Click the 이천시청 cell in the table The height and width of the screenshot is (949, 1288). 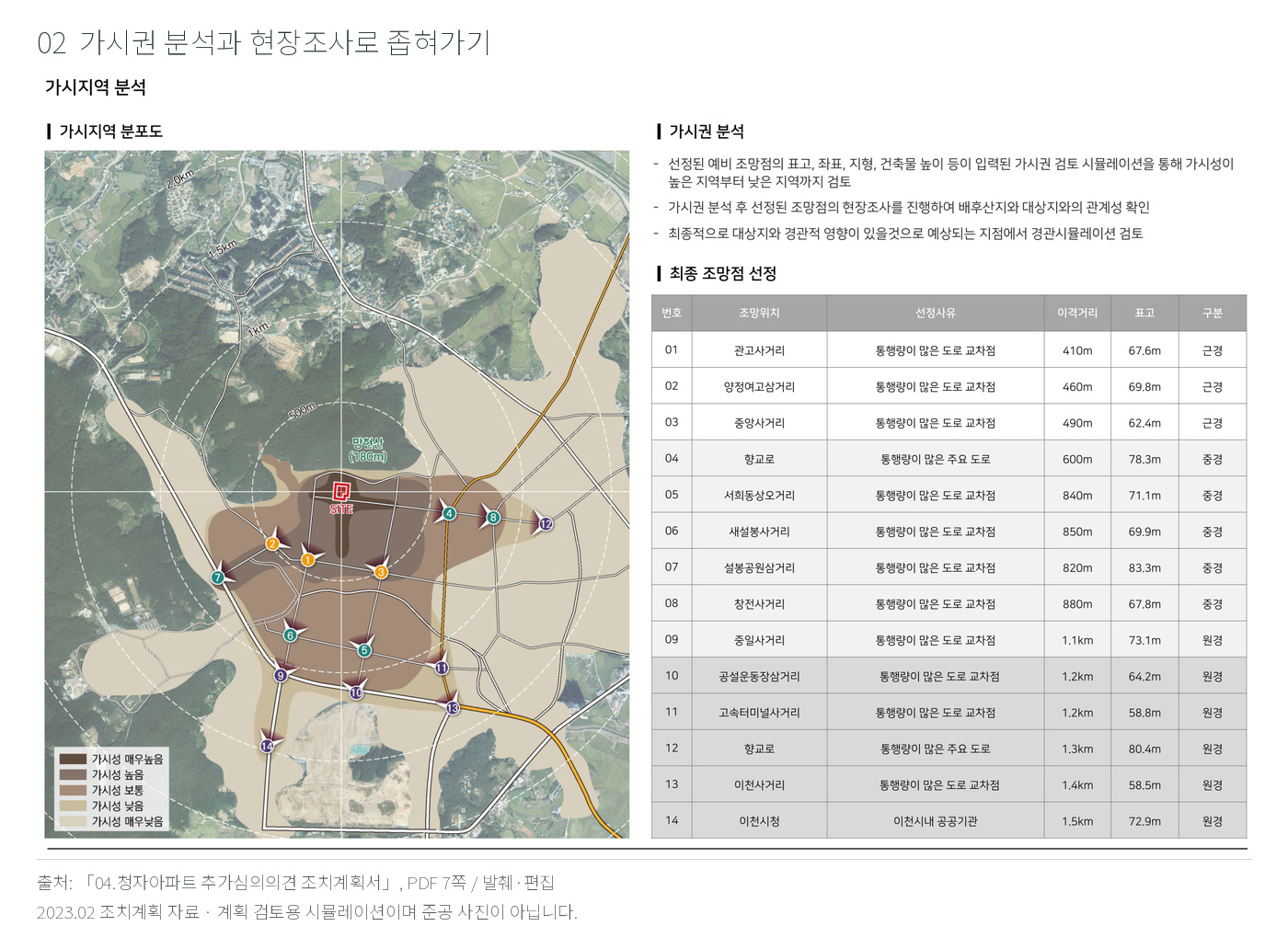[x=759, y=821]
